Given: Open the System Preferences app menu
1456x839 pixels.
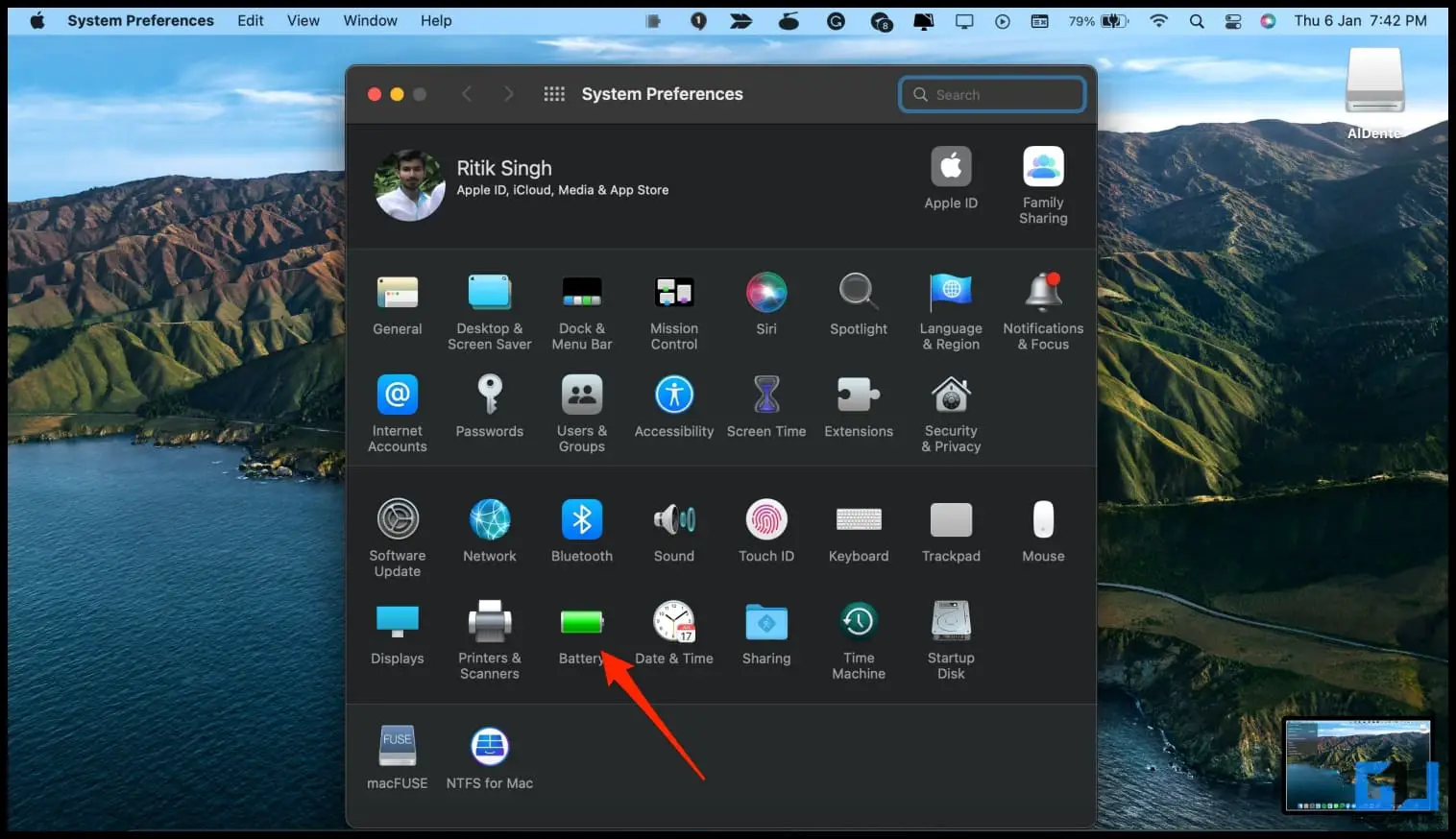Looking at the screenshot, I should (x=140, y=20).
